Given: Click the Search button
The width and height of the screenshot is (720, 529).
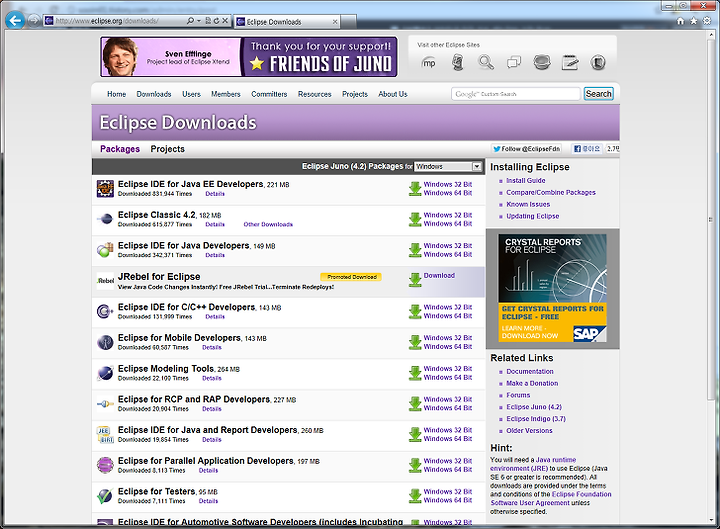Looking at the screenshot, I should point(598,94).
